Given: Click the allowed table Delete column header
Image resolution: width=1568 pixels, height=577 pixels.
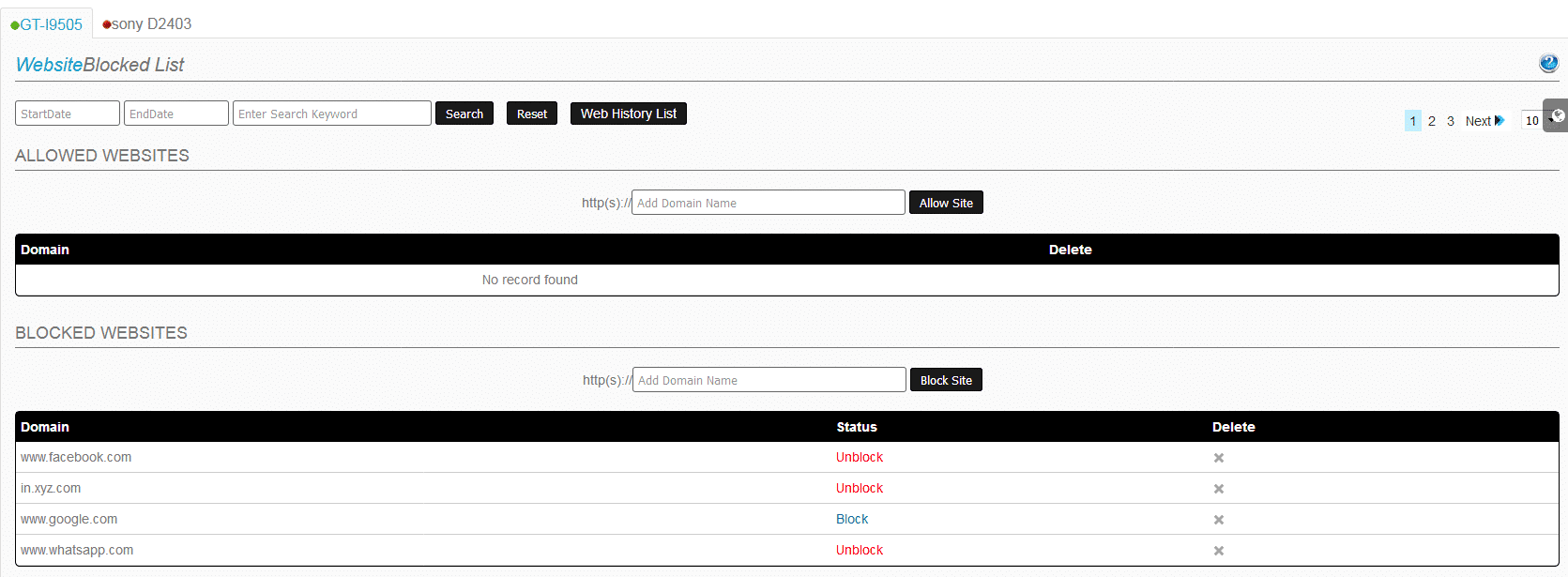Looking at the screenshot, I should tap(1071, 250).
